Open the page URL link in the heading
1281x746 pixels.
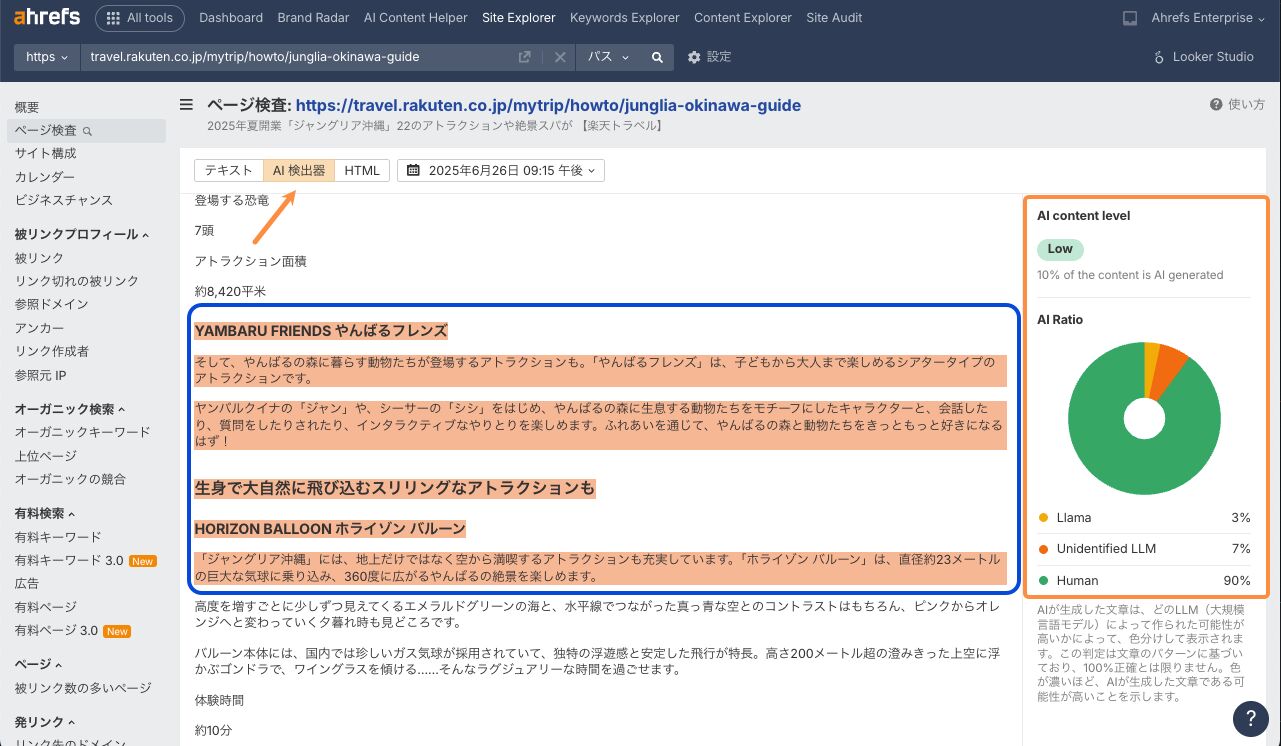click(x=548, y=105)
